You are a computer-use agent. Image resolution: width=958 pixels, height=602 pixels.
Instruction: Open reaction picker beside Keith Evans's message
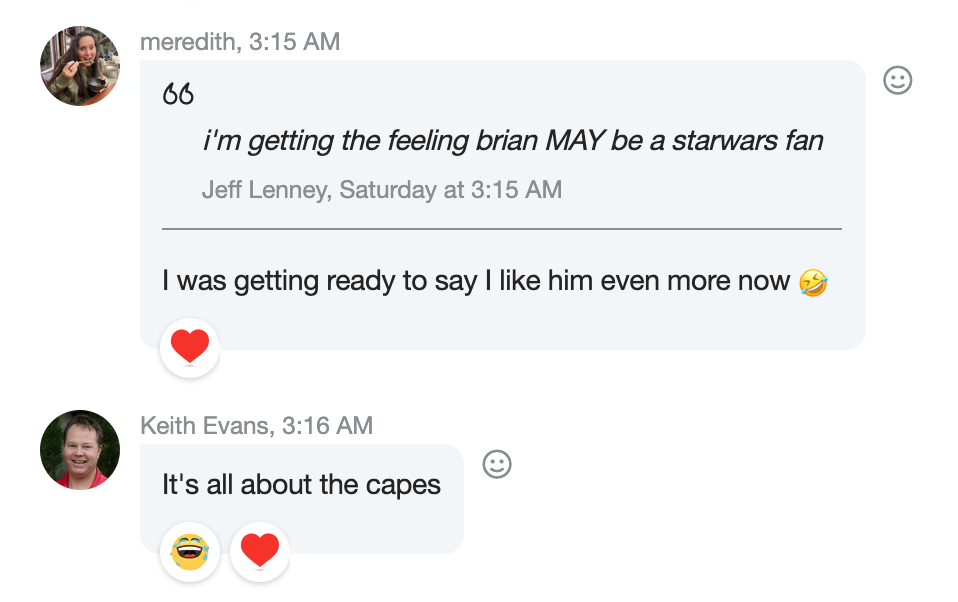click(497, 464)
